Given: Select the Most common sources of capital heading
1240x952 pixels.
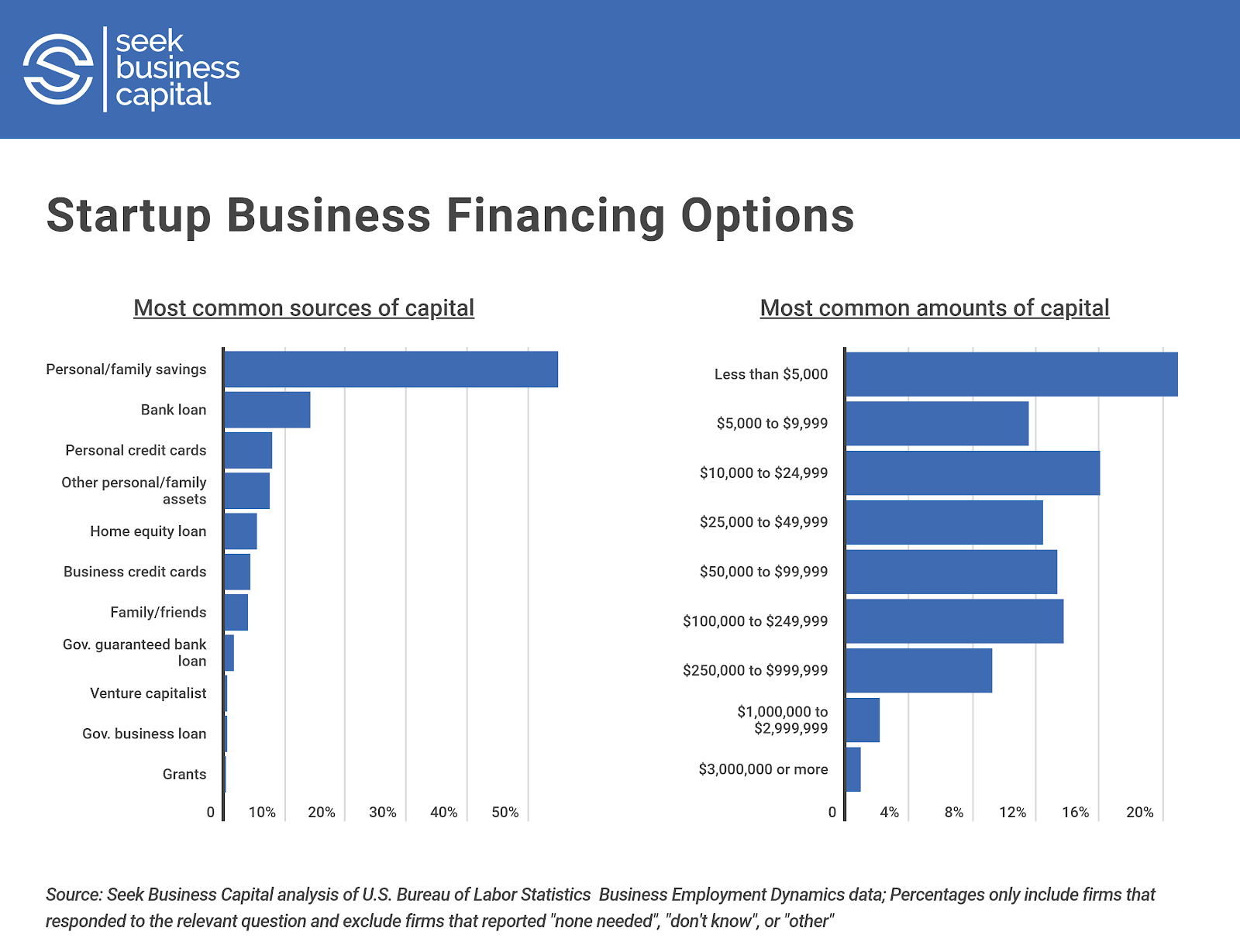Looking at the screenshot, I should (x=304, y=308).
